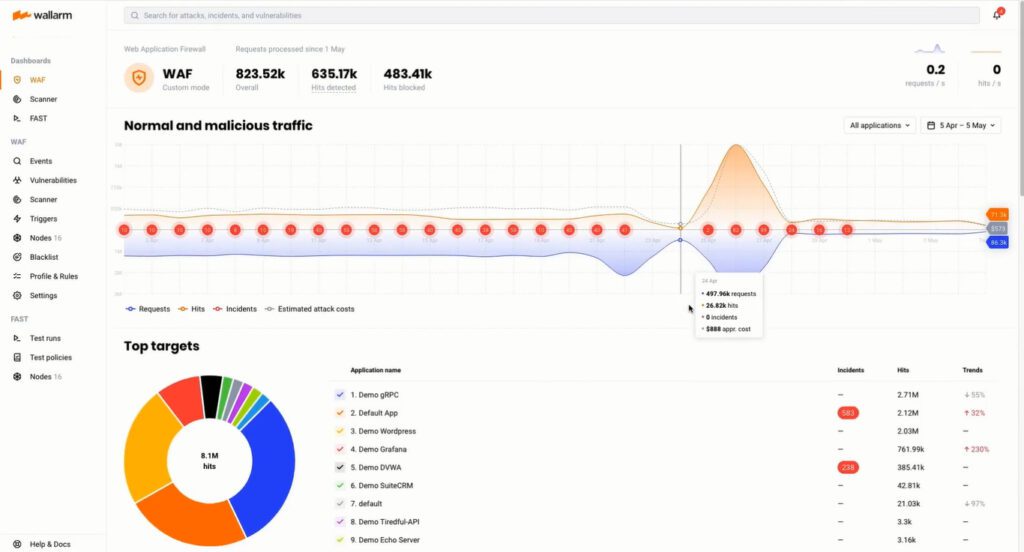Click the Trends column header

pyautogui.click(x=972, y=370)
